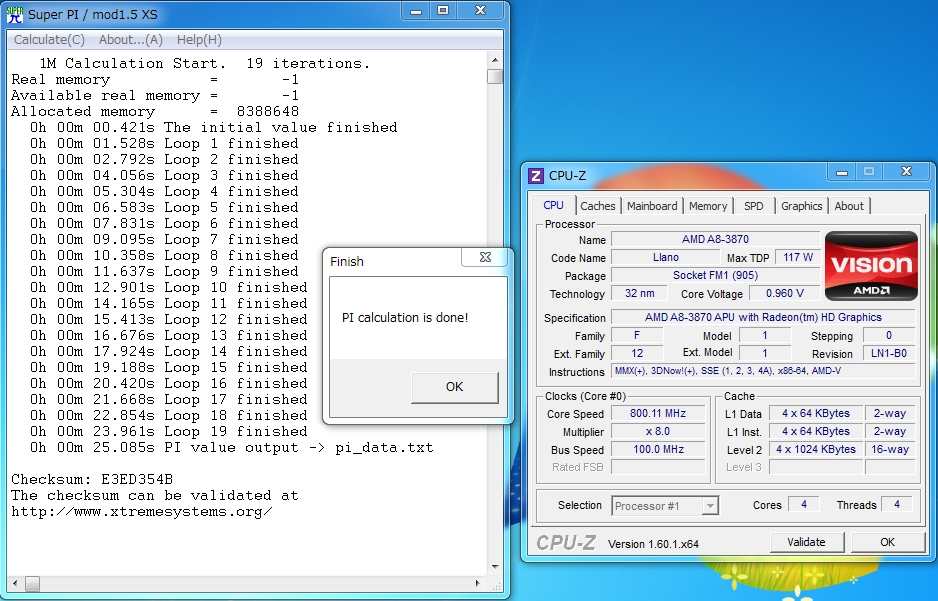Click the Validate button in CPU-Z
This screenshot has height=601, width=938.
[806, 542]
